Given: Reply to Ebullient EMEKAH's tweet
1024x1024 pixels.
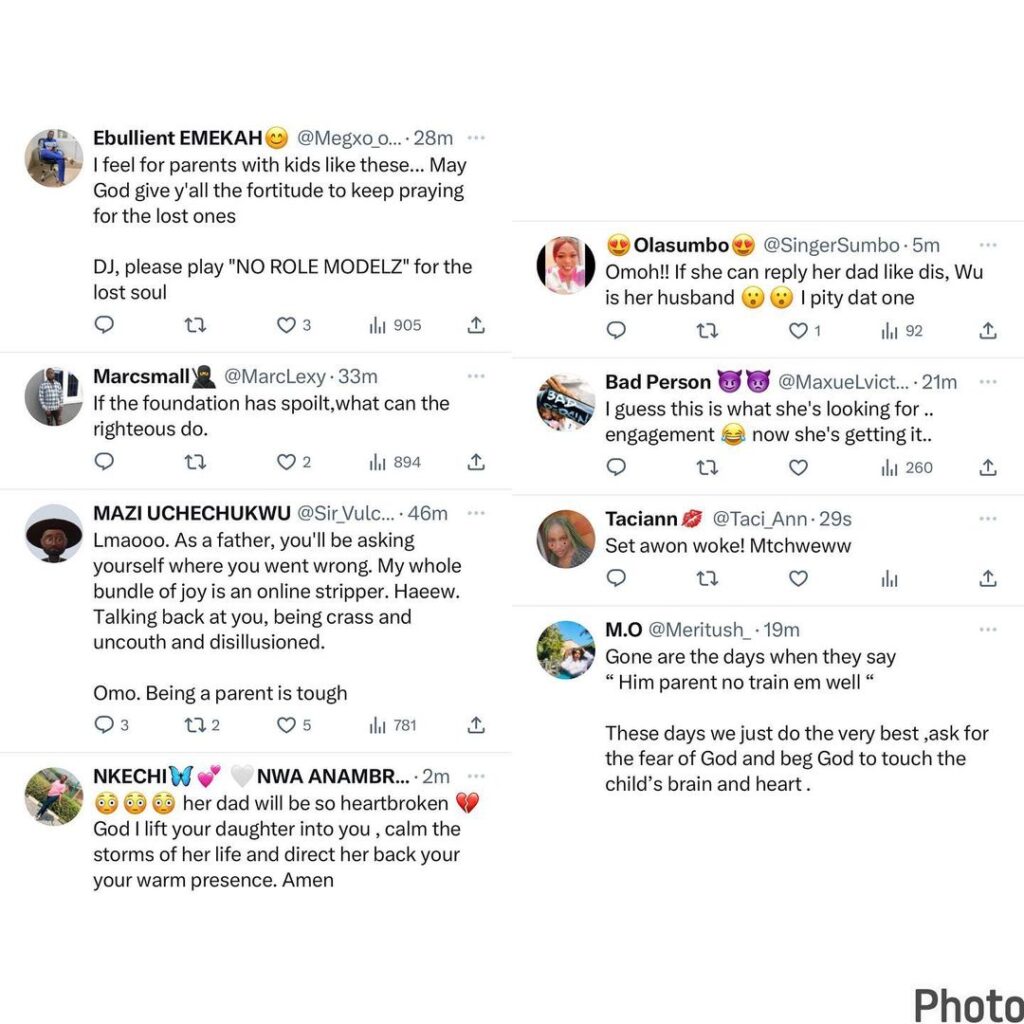Looking at the screenshot, I should [104, 325].
